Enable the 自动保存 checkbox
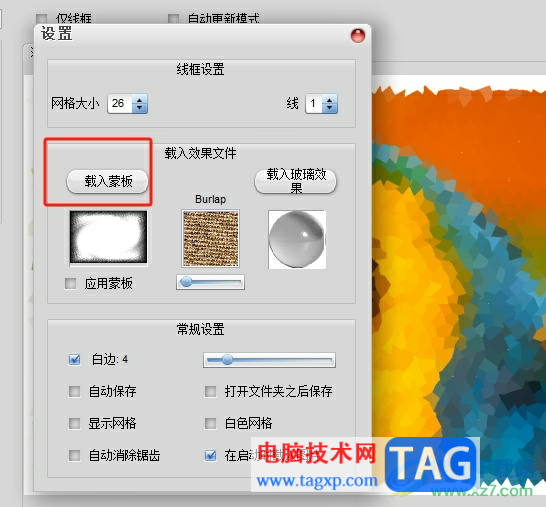The height and width of the screenshot is (507, 546). tap(75, 391)
